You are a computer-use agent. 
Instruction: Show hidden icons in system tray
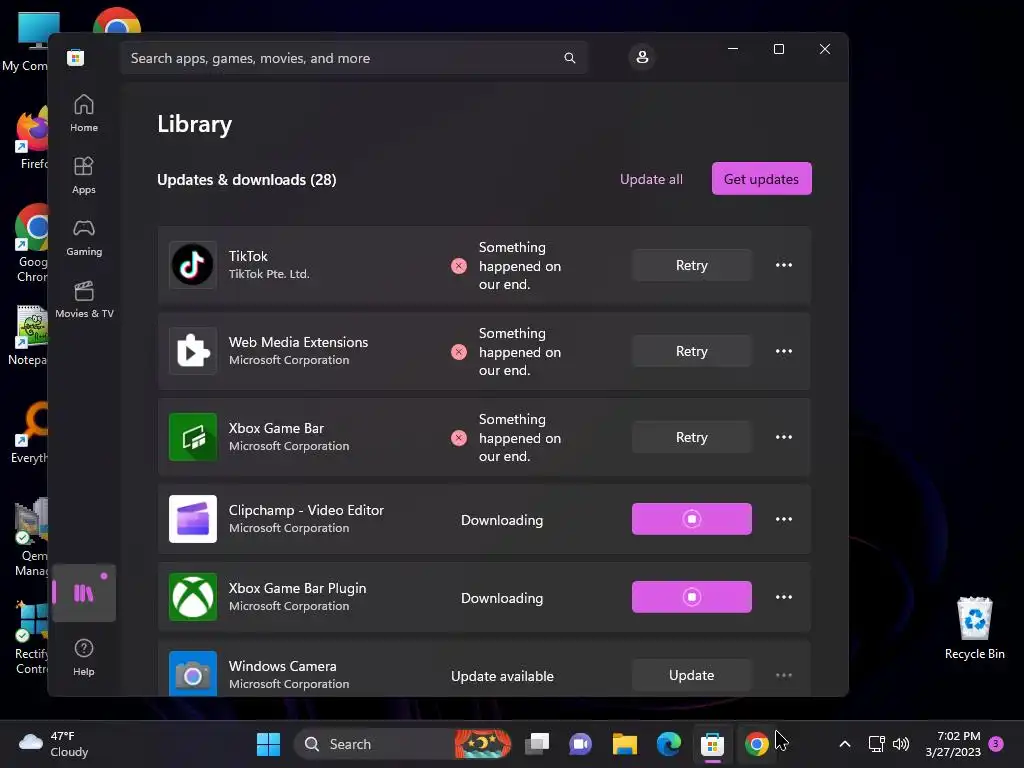pos(844,744)
